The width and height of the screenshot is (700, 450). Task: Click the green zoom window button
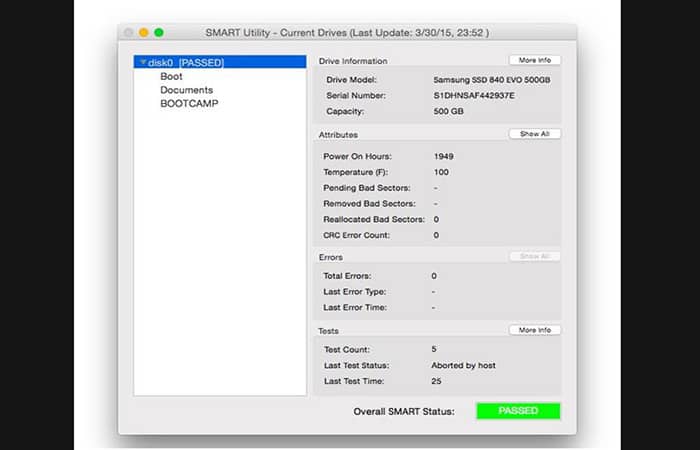(159, 33)
